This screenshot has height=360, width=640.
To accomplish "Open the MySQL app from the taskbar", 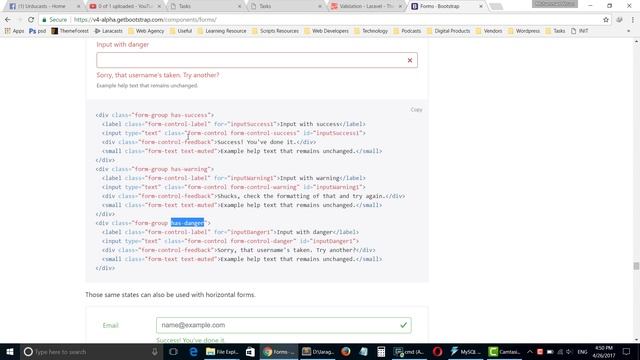I will coord(465,352).
